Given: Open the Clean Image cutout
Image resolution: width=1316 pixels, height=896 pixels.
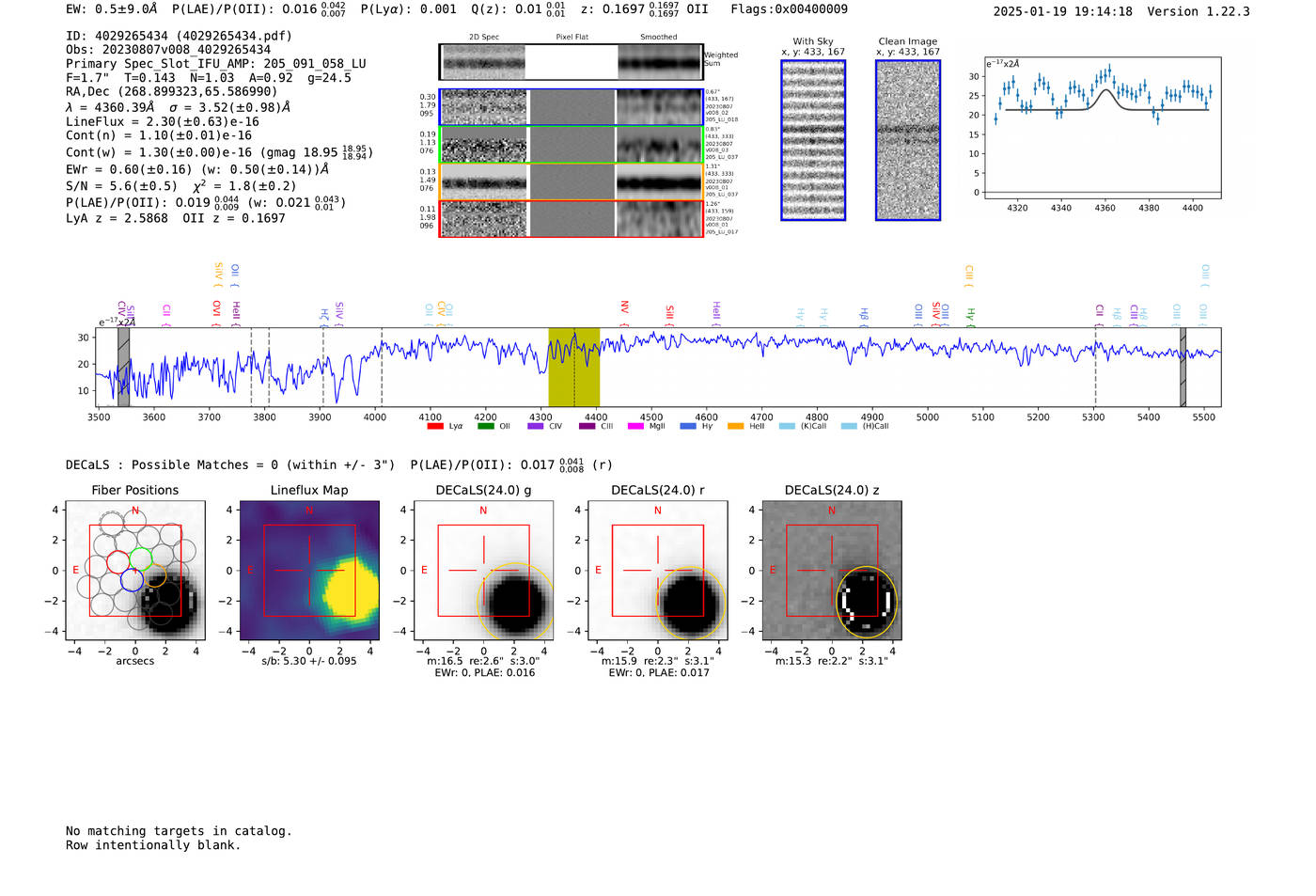Looking at the screenshot, I should [908, 140].
